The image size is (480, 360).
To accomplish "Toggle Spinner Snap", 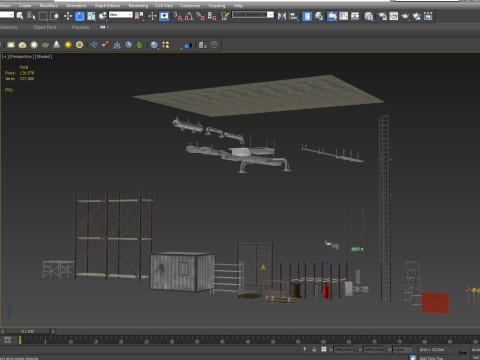I will tap(212, 16).
